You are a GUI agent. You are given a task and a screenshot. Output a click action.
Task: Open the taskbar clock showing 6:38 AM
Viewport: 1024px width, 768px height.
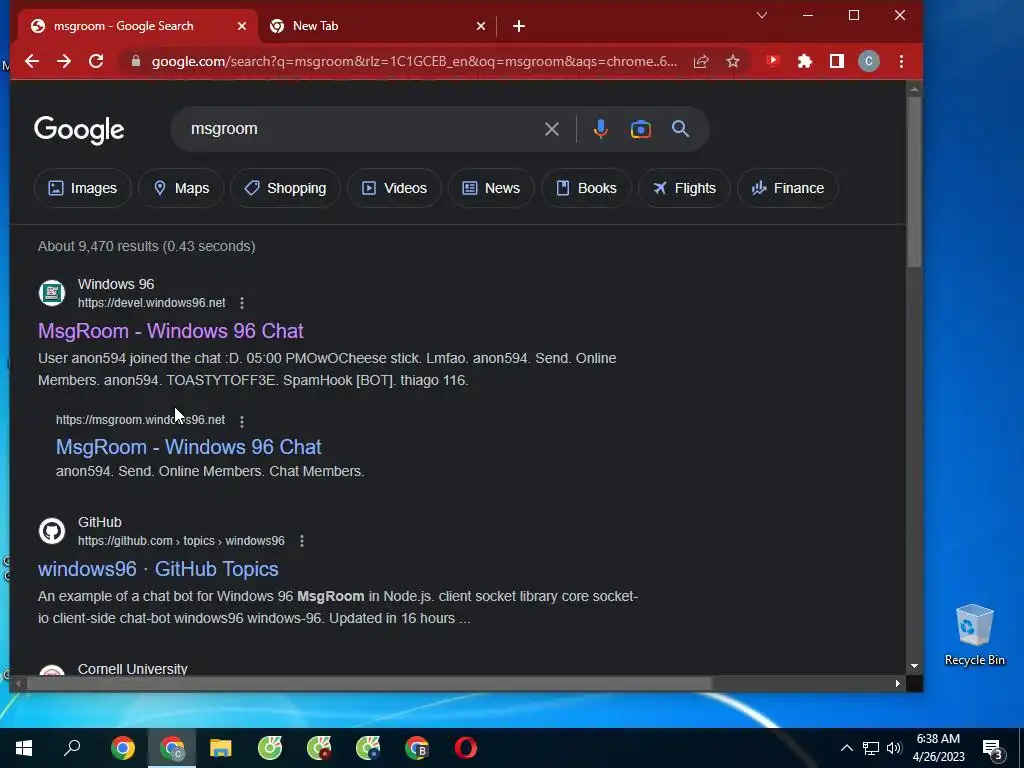coord(938,748)
